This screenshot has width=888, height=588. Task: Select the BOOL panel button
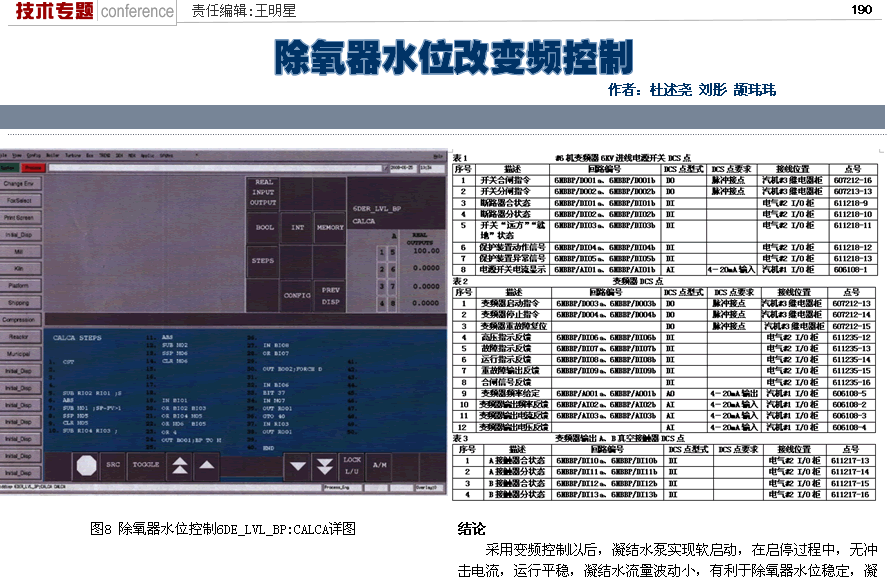tap(264, 227)
